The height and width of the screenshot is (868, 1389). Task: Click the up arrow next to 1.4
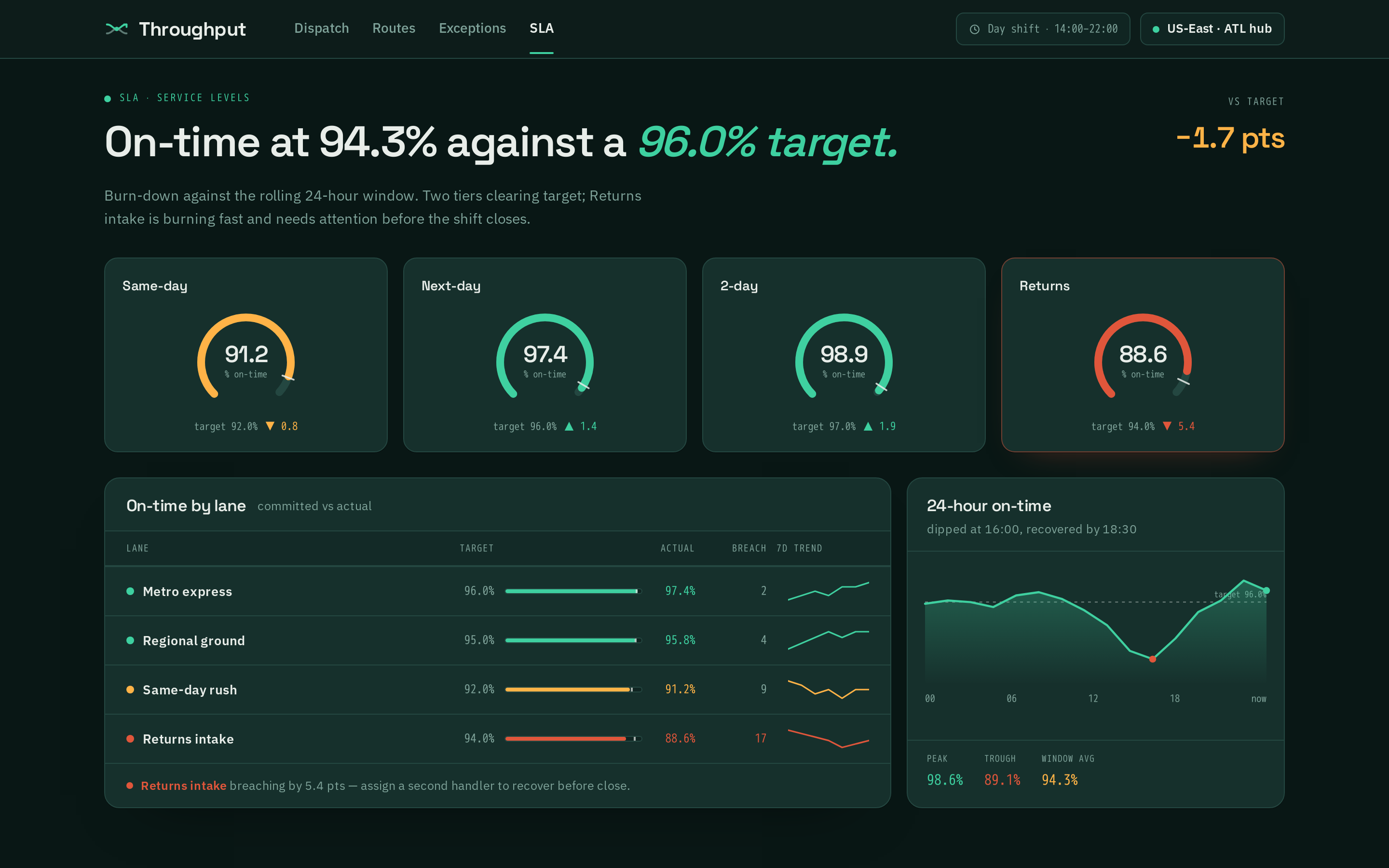tap(569, 426)
